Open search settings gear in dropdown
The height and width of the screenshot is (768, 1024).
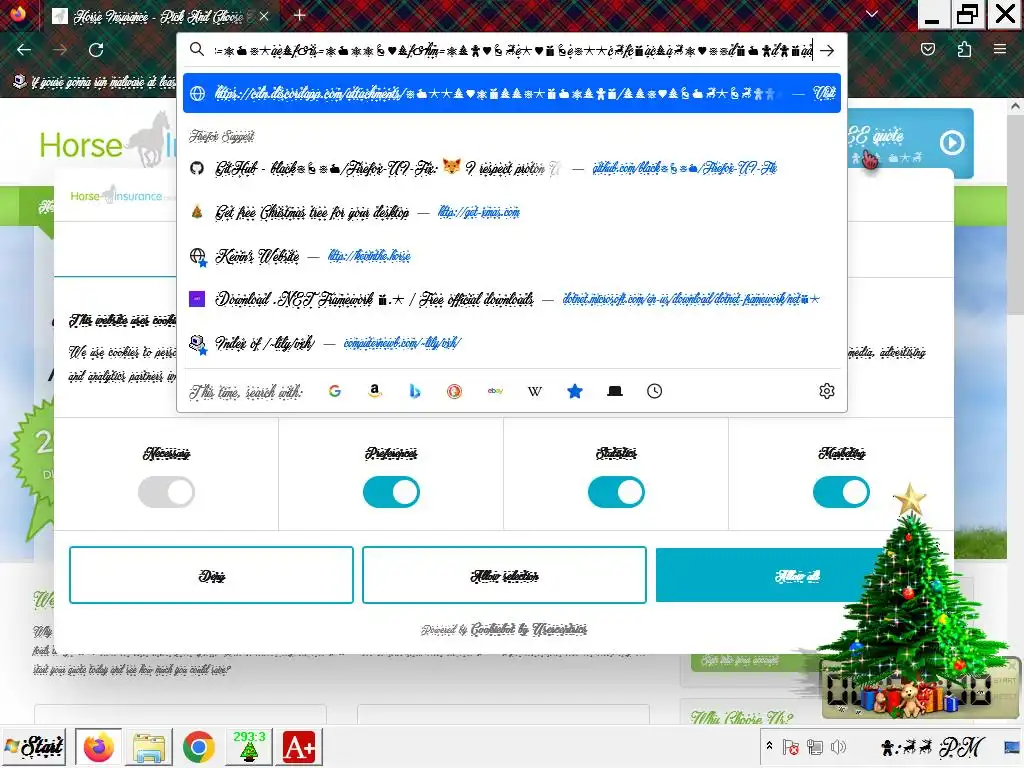[827, 391]
